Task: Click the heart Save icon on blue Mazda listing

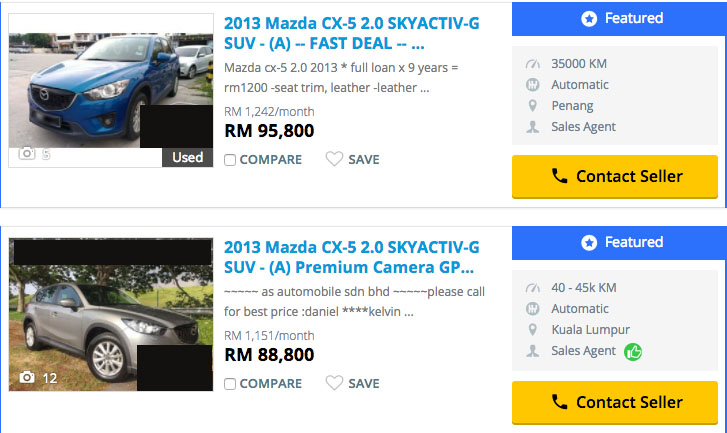Action: click(334, 159)
